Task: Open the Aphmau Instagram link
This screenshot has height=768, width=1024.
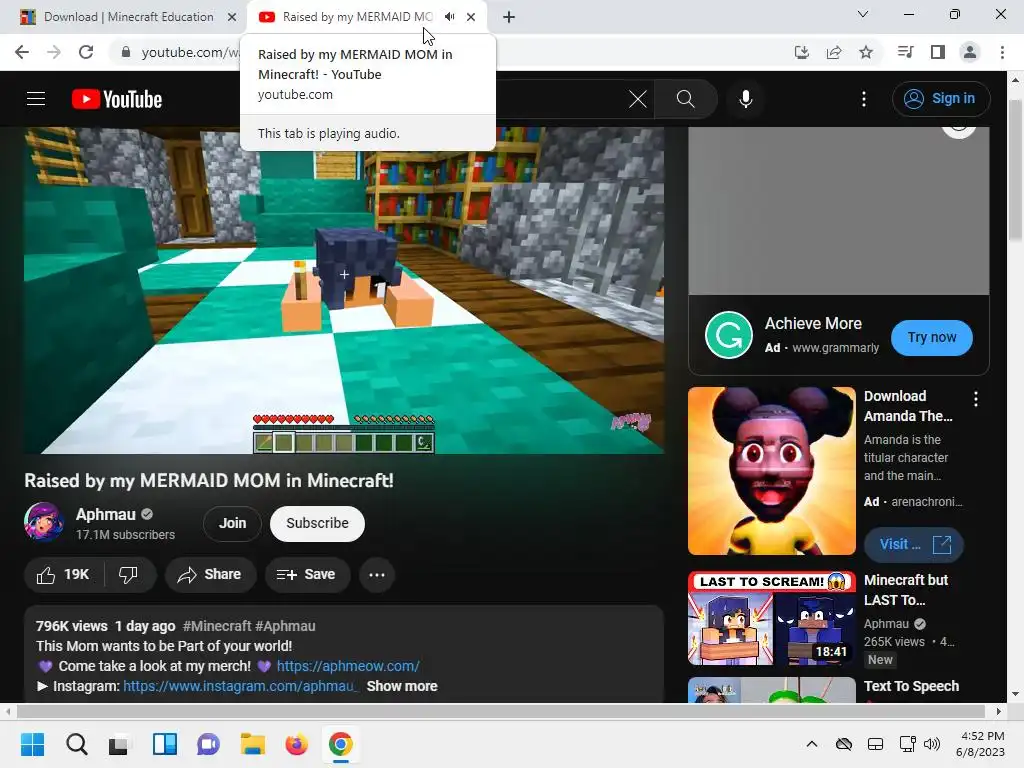Action: (x=241, y=686)
